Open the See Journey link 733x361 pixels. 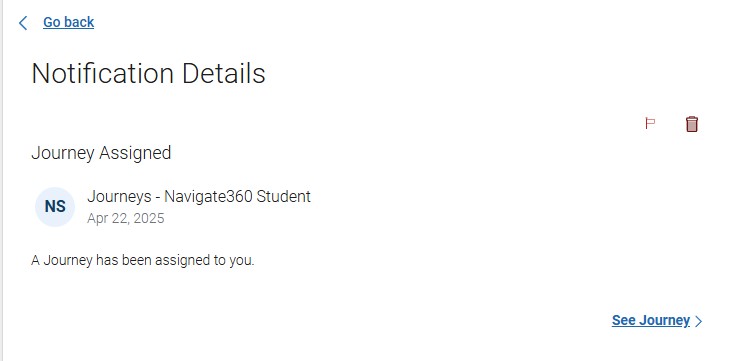tap(651, 320)
